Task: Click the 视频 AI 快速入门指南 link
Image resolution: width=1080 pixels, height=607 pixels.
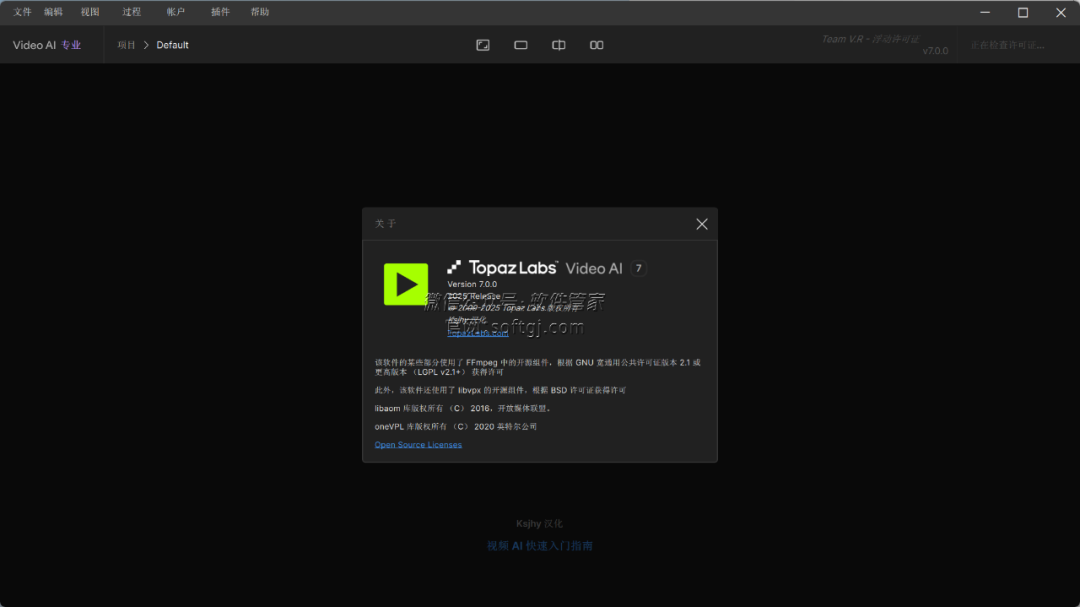Action: [x=539, y=546]
